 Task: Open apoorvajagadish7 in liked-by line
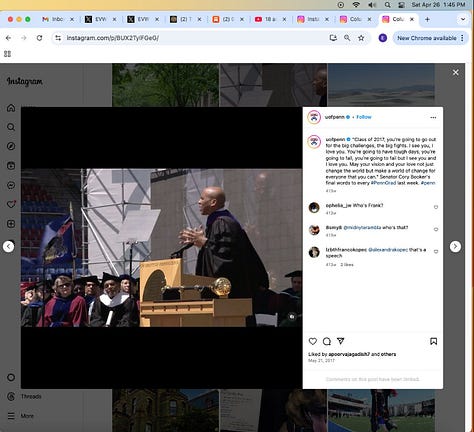[x=349, y=354]
